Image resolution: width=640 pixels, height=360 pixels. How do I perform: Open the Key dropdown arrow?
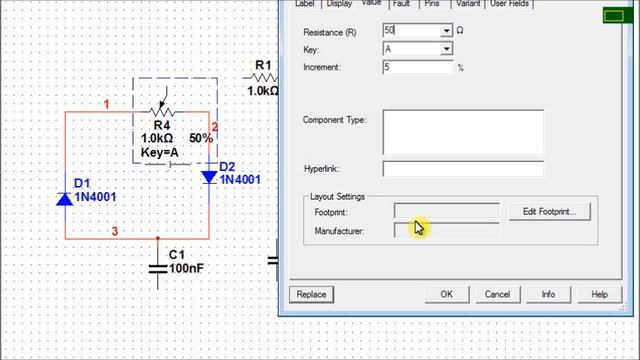447,49
